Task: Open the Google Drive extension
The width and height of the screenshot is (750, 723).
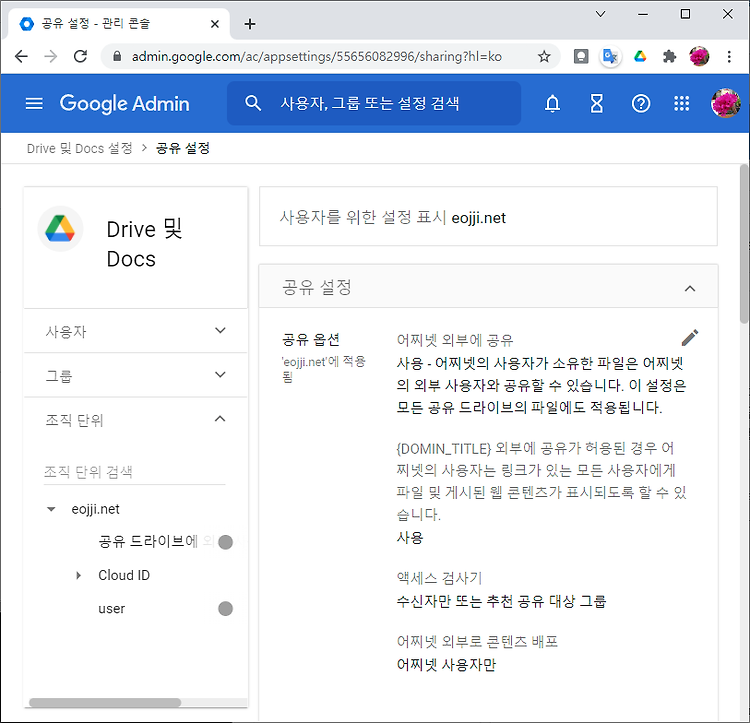Action: 640,56
